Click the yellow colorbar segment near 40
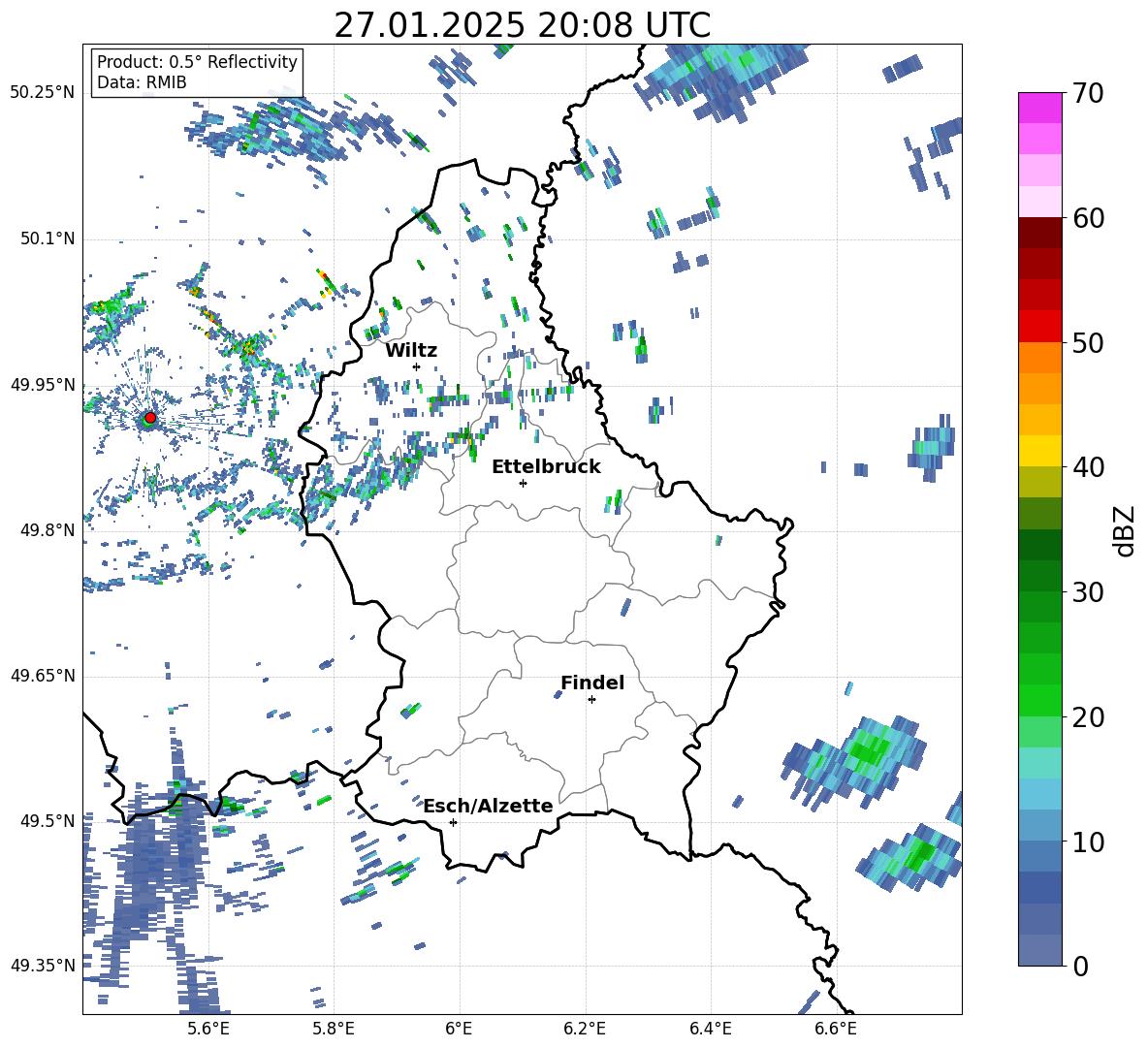Screen dimensions: 1148x1048 [1040, 451]
